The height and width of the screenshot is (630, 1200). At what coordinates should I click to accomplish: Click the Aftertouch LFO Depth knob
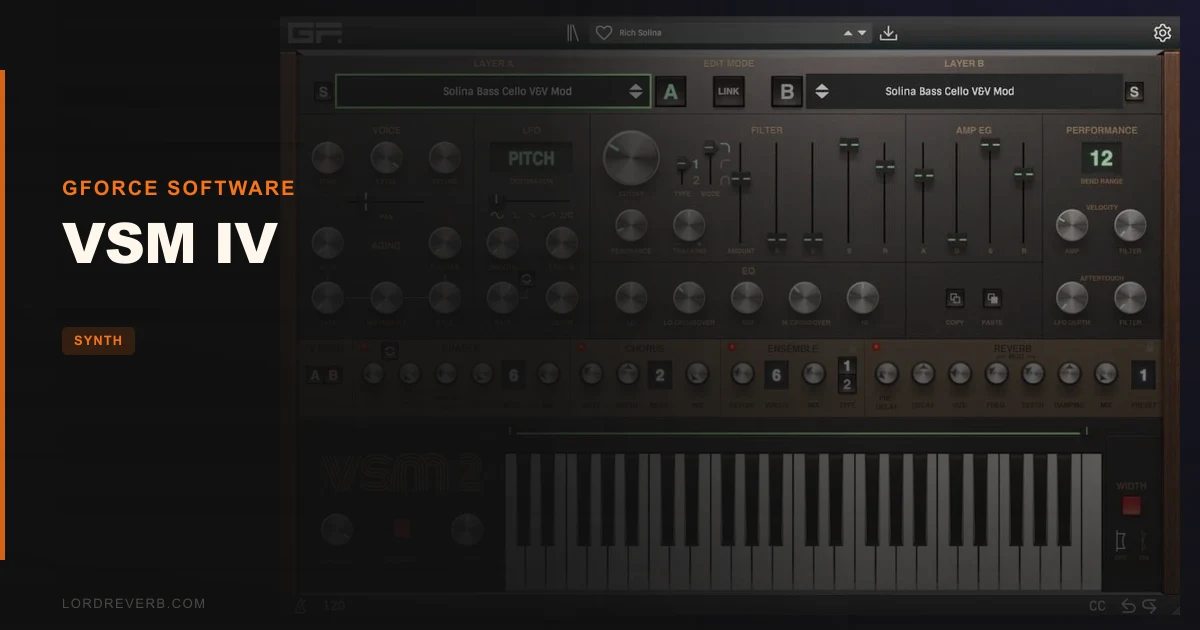pos(1072,297)
